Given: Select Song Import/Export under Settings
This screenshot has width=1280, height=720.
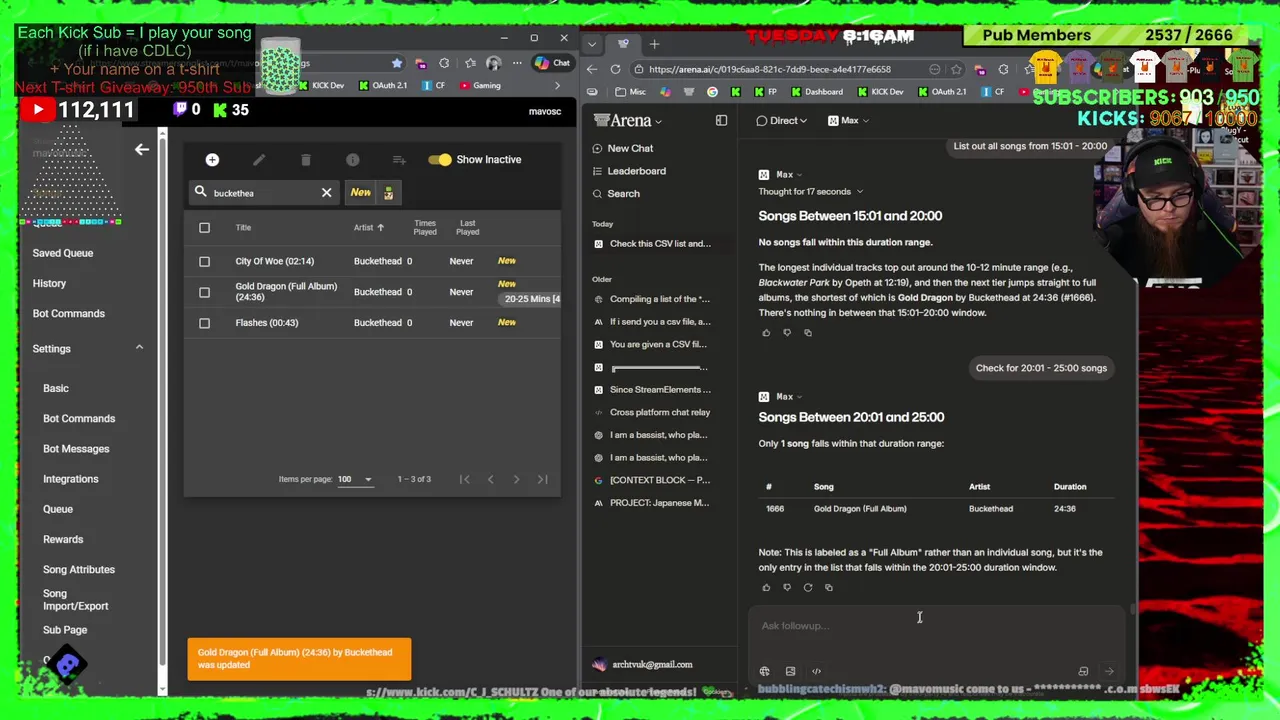Looking at the screenshot, I should pos(75,599).
